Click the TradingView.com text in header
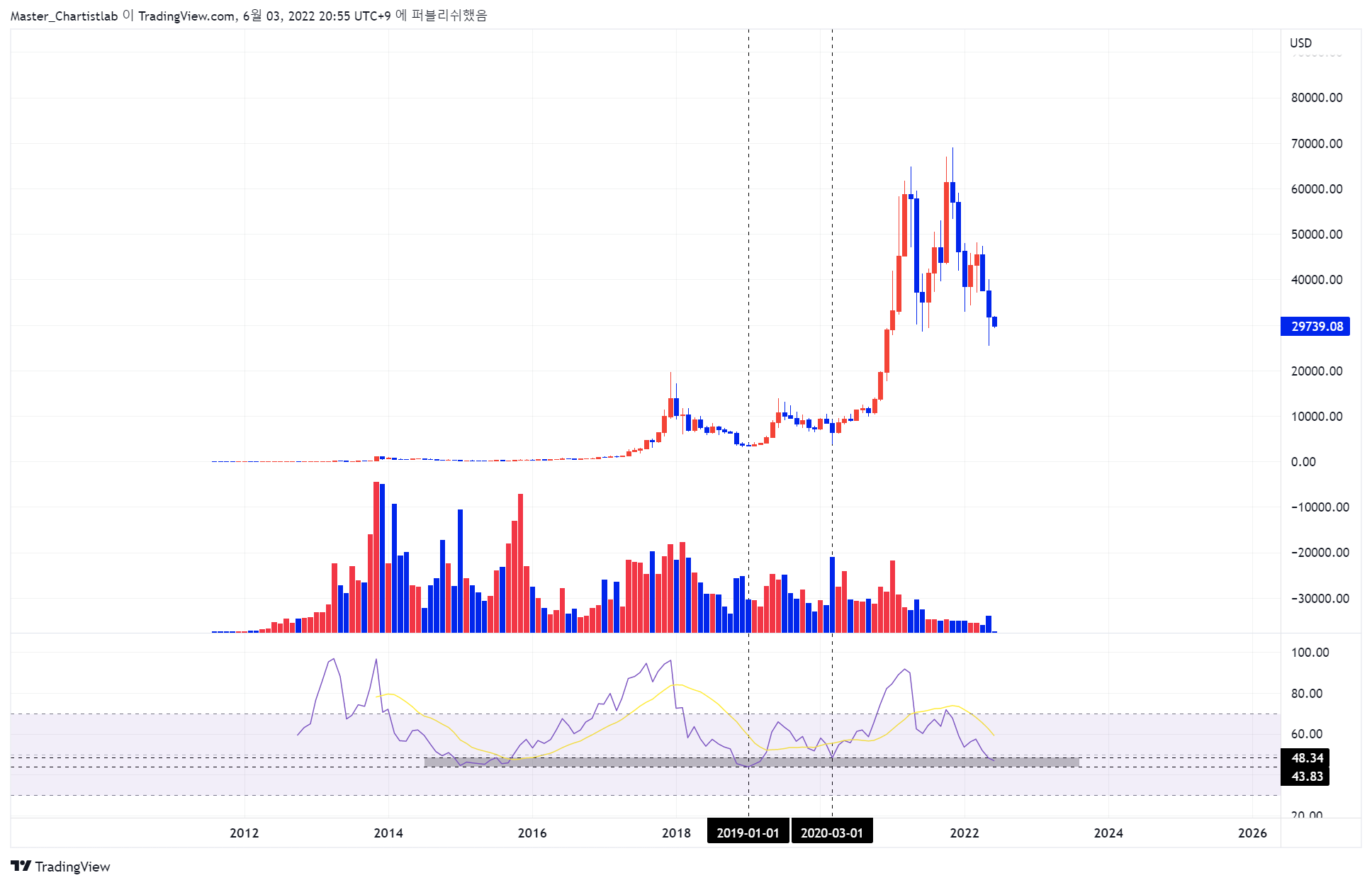The image size is (1372, 885). pos(186,16)
